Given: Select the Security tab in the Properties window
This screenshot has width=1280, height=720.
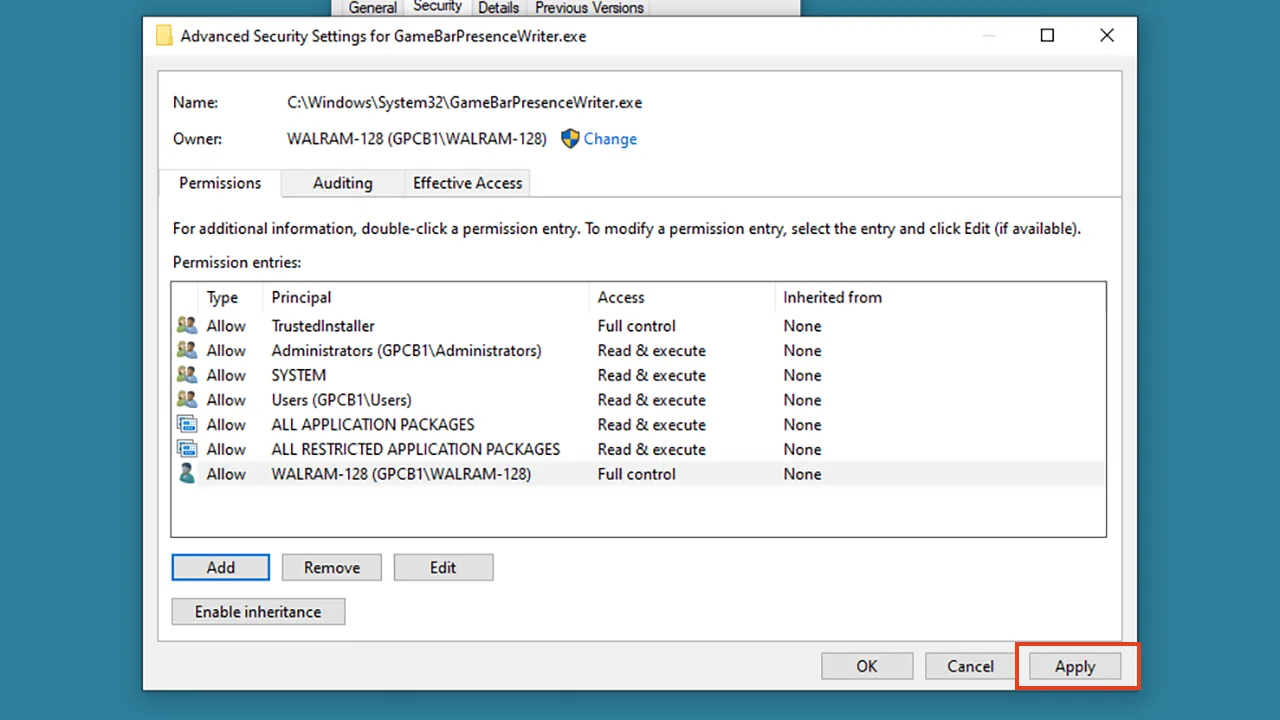Looking at the screenshot, I should (437, 7).
